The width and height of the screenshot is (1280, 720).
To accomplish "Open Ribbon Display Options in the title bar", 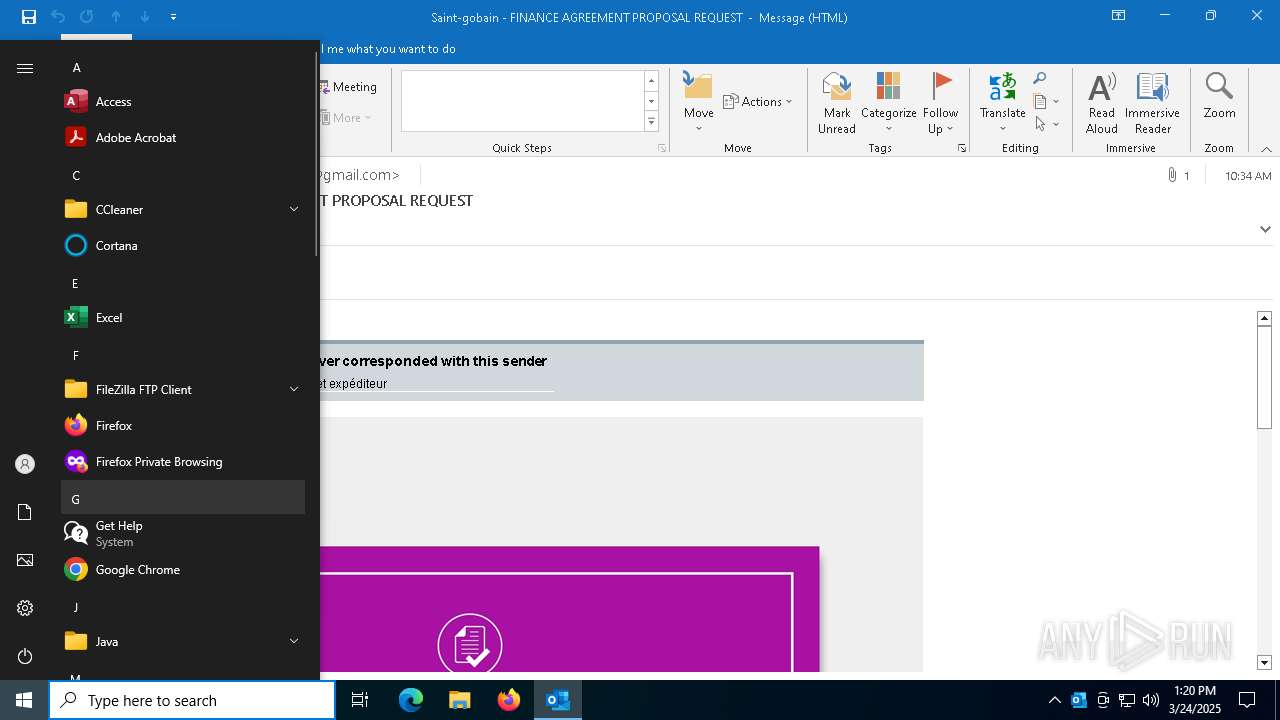I will coord(1118,16).
